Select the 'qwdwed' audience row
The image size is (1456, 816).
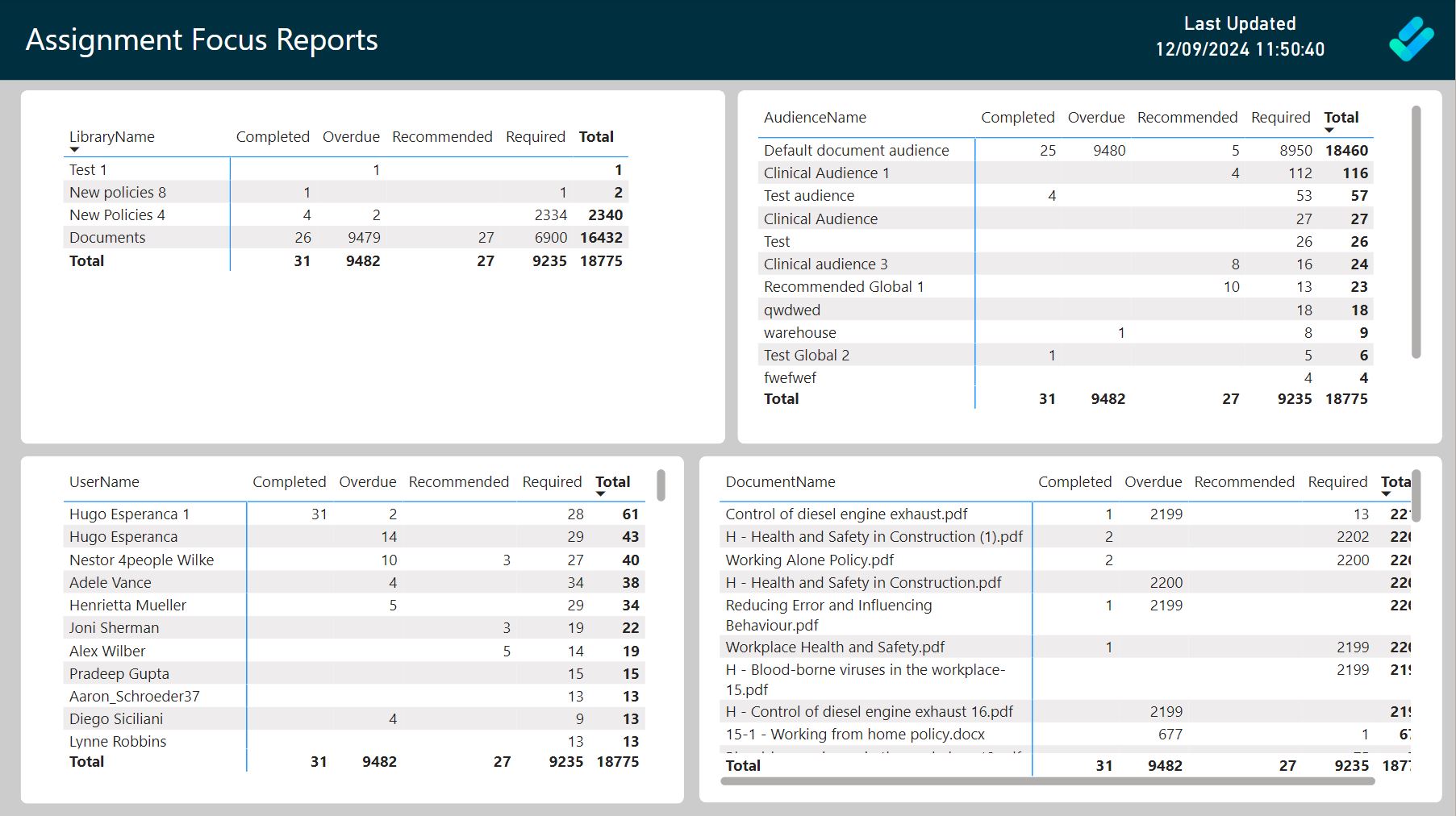click(x=1066, y=310)
